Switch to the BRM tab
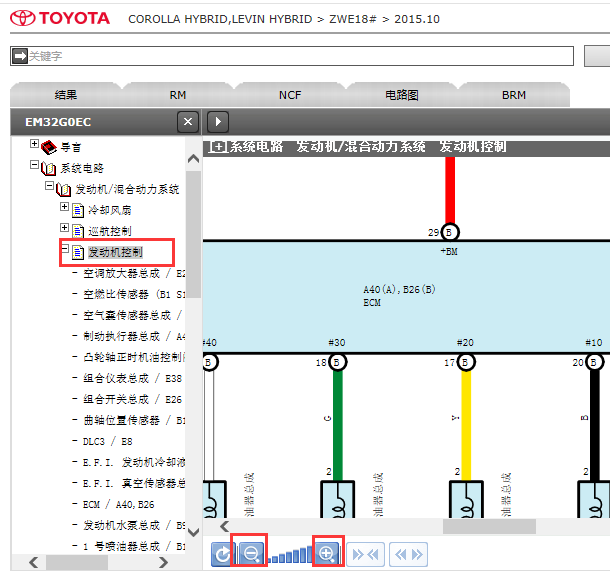Viewport: 610px width, 579px height. pos(514,95)
